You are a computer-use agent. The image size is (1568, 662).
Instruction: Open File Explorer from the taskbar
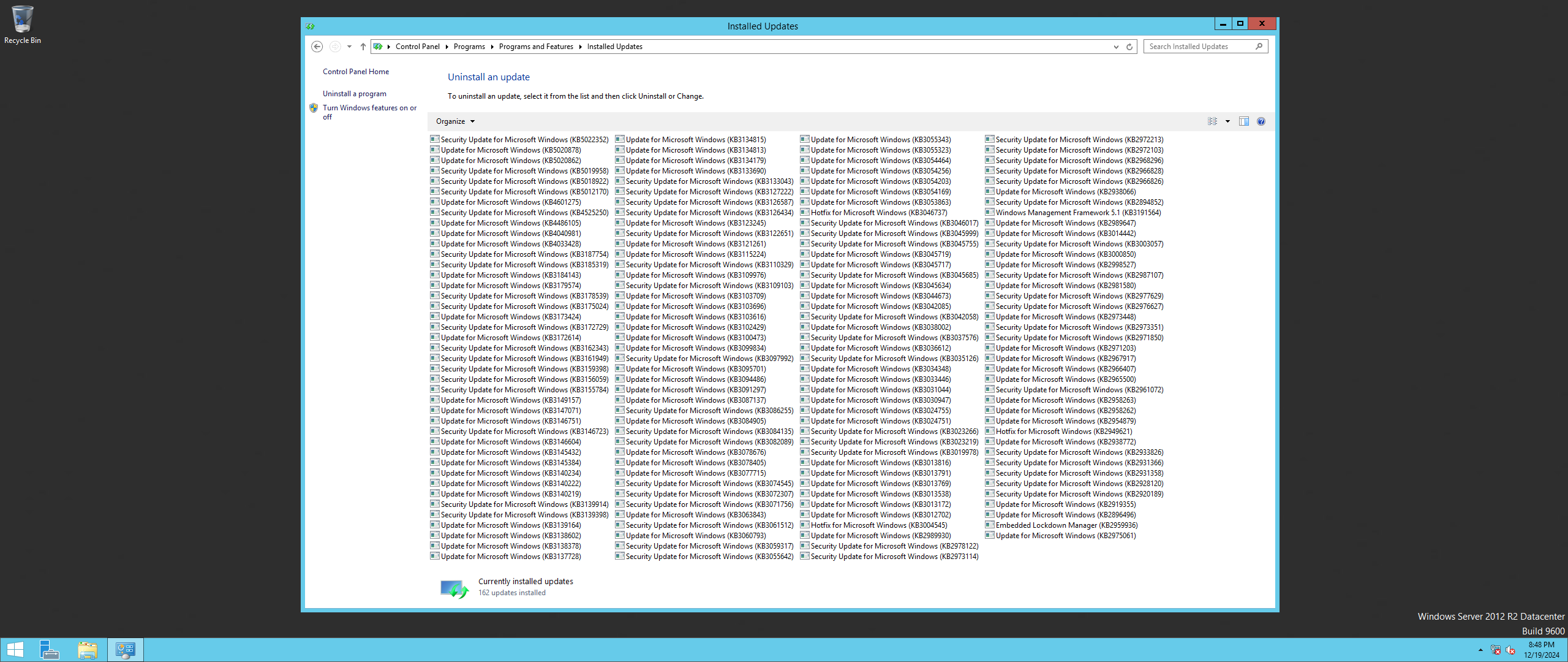coord(88,650)
